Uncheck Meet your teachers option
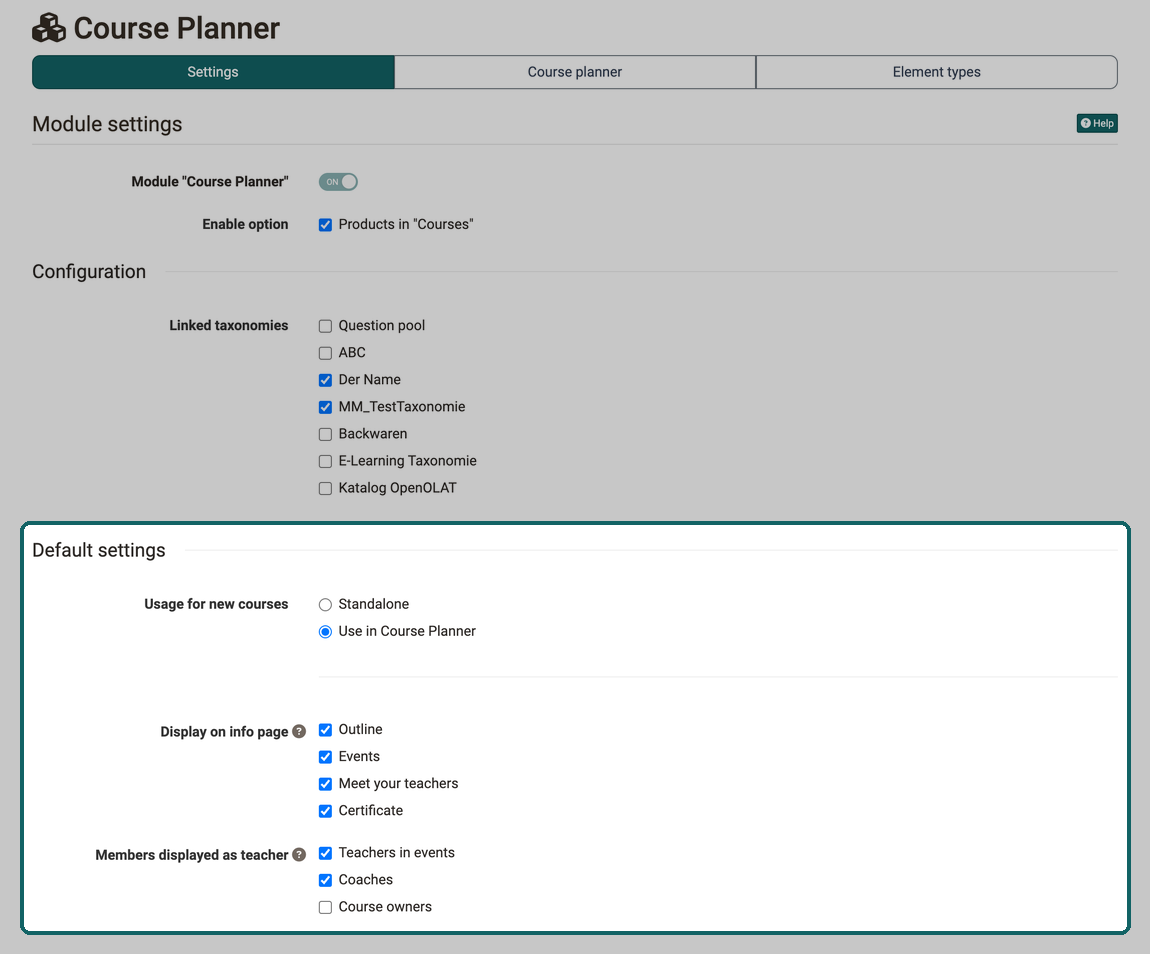This screenshot has height=954, width=1150. coord(326,784)
